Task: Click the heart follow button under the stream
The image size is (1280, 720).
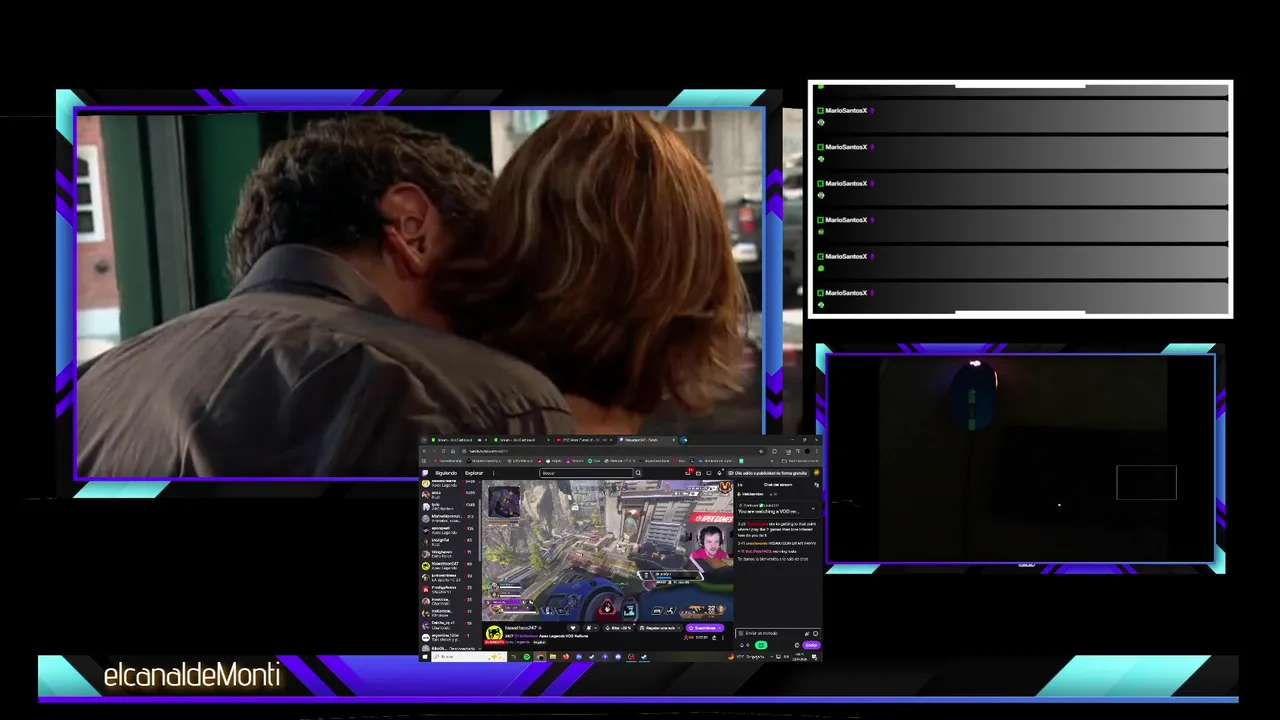Action: click(x=573, y=628)
